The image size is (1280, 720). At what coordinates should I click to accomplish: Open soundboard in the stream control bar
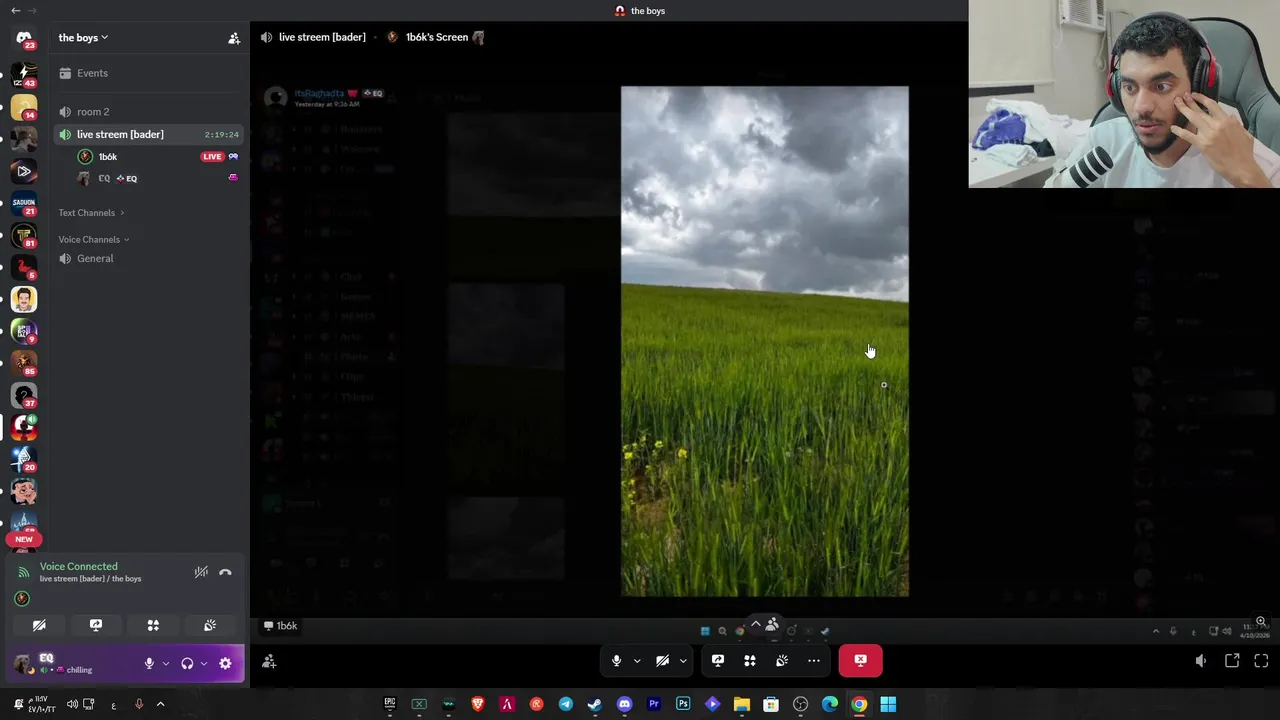[x=782, y=661]
